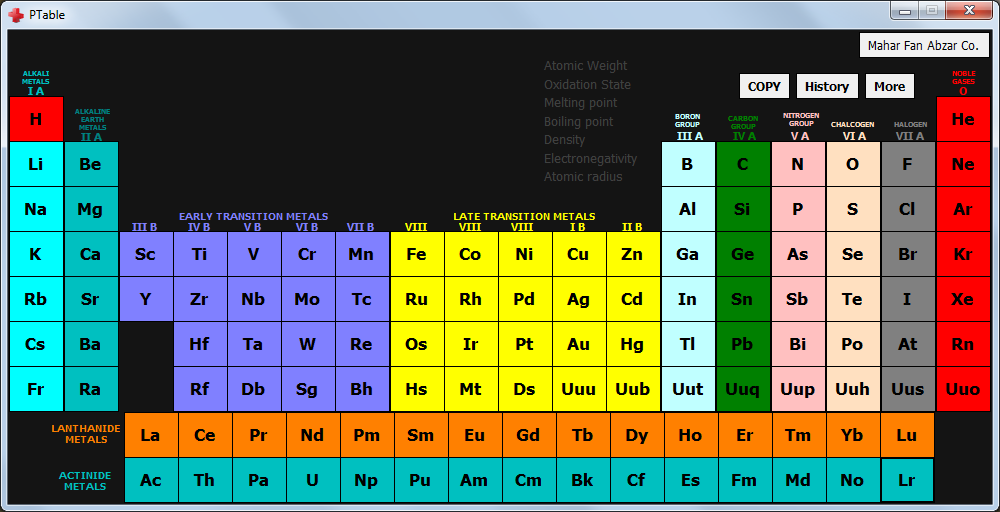Image resolution: width=1000 pixels, height=512 pixels.
Task: Select the Actinium (Ac) tile
Action: (x=151, y=480)
